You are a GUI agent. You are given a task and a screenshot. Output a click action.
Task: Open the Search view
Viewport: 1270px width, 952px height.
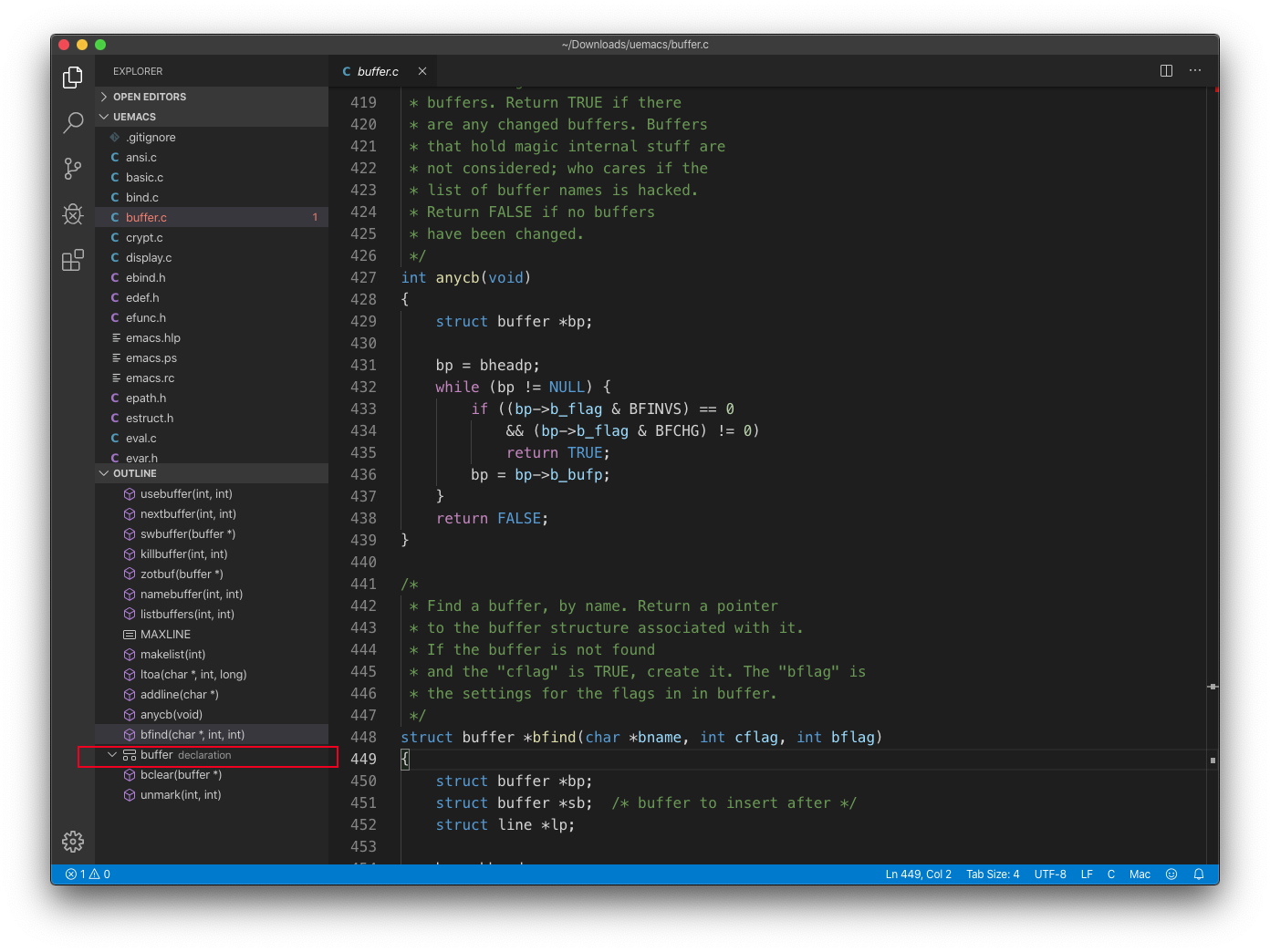click(x=73, y=122)
